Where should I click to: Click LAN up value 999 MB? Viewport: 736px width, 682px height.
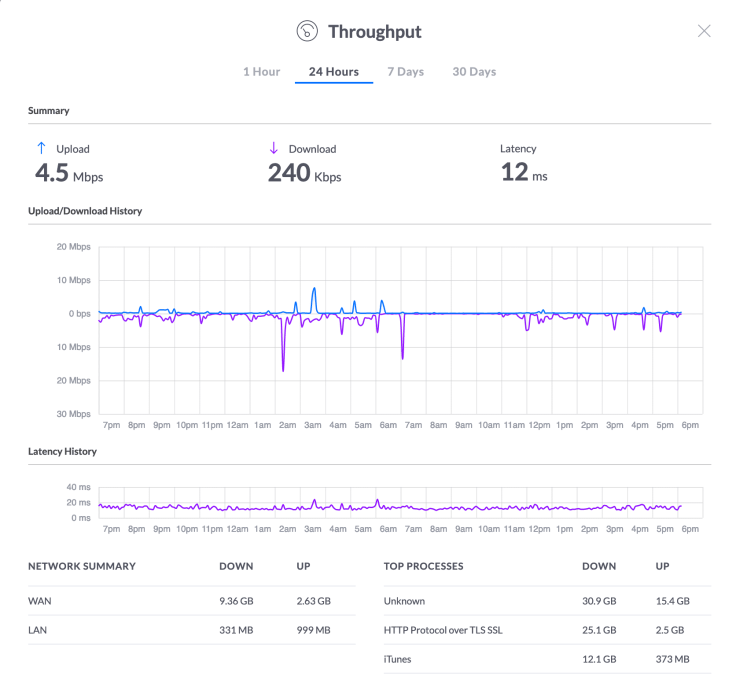point(313,630)
